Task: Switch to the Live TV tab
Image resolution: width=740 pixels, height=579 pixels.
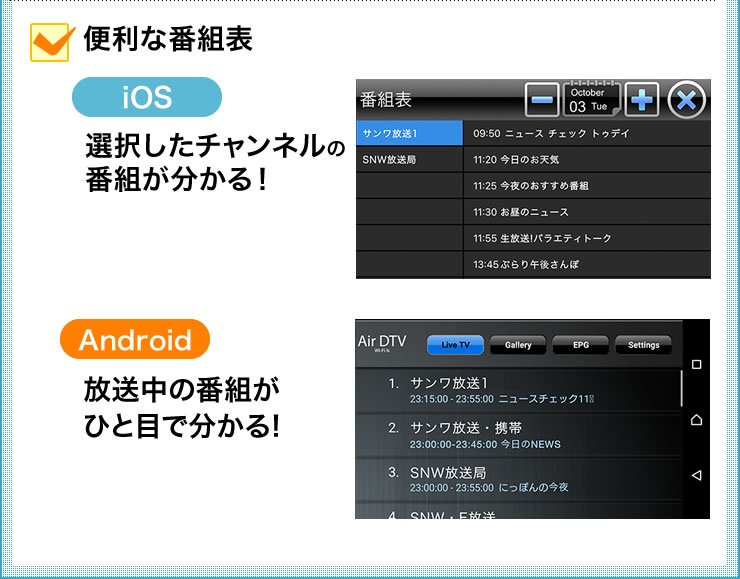Action: 455,345
